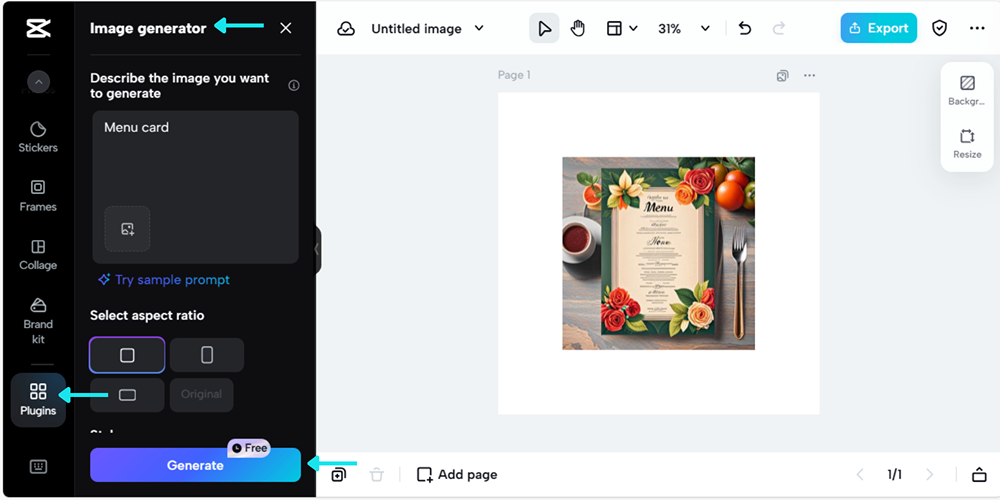Collapse the left panel handle
Viewport: 1000px width, 500px height.
(316, 250)
